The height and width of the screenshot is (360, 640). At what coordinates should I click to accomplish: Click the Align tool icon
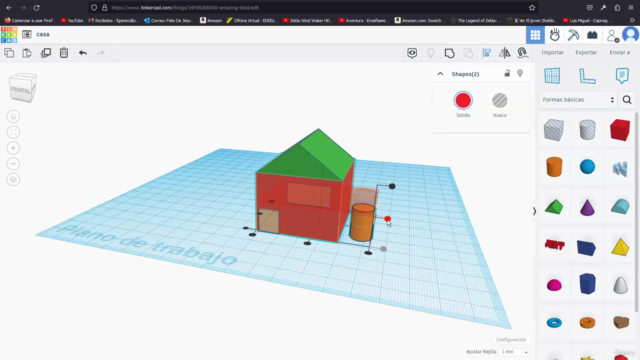[x=487, y=53]
